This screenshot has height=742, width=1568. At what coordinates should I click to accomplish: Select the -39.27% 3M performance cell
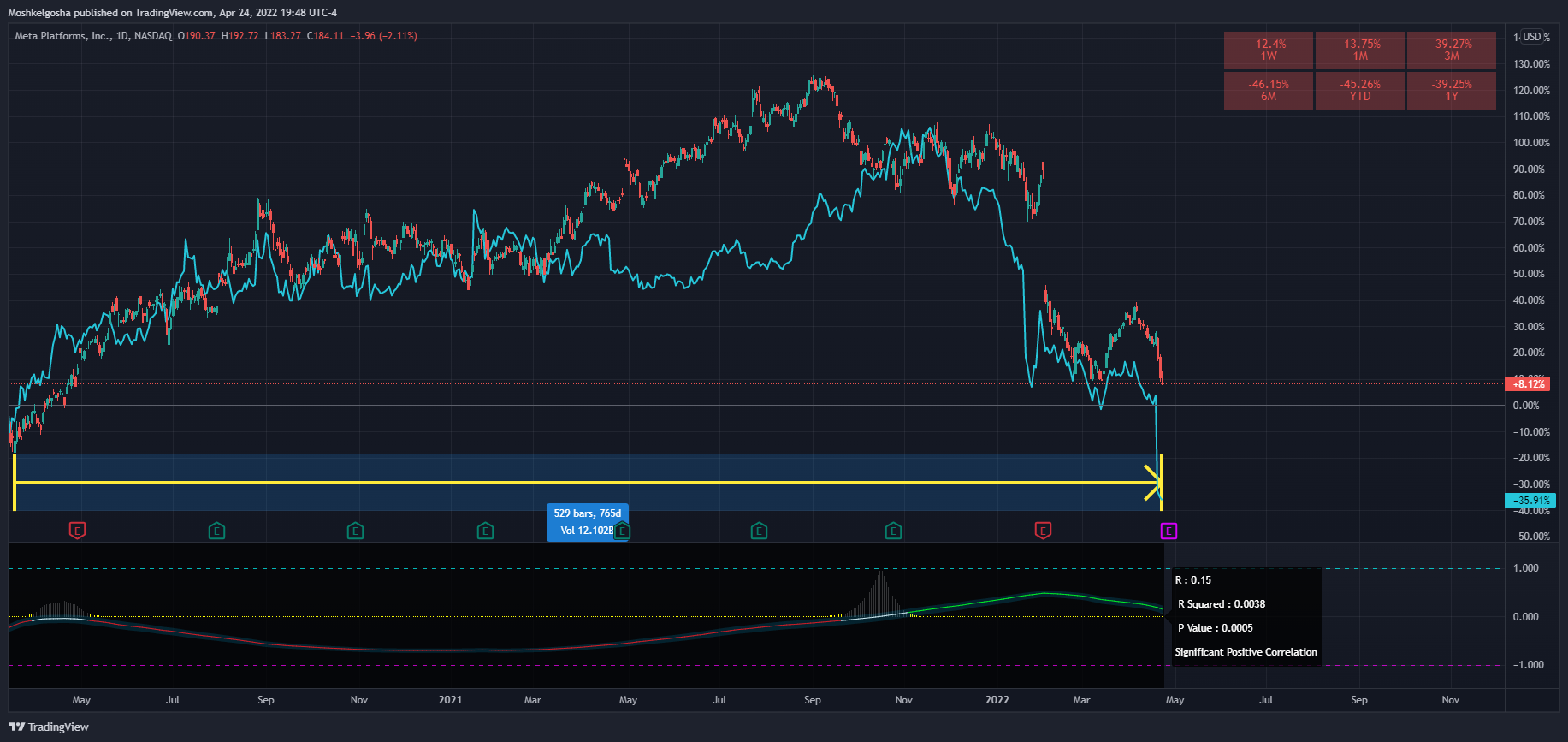pos(1452,50)
